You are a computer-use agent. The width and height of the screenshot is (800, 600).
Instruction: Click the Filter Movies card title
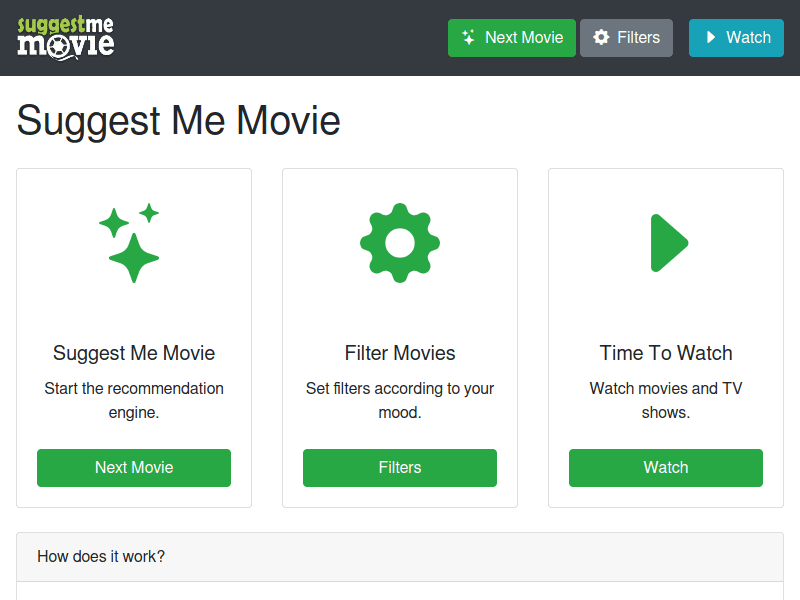[x=400, y=353]
